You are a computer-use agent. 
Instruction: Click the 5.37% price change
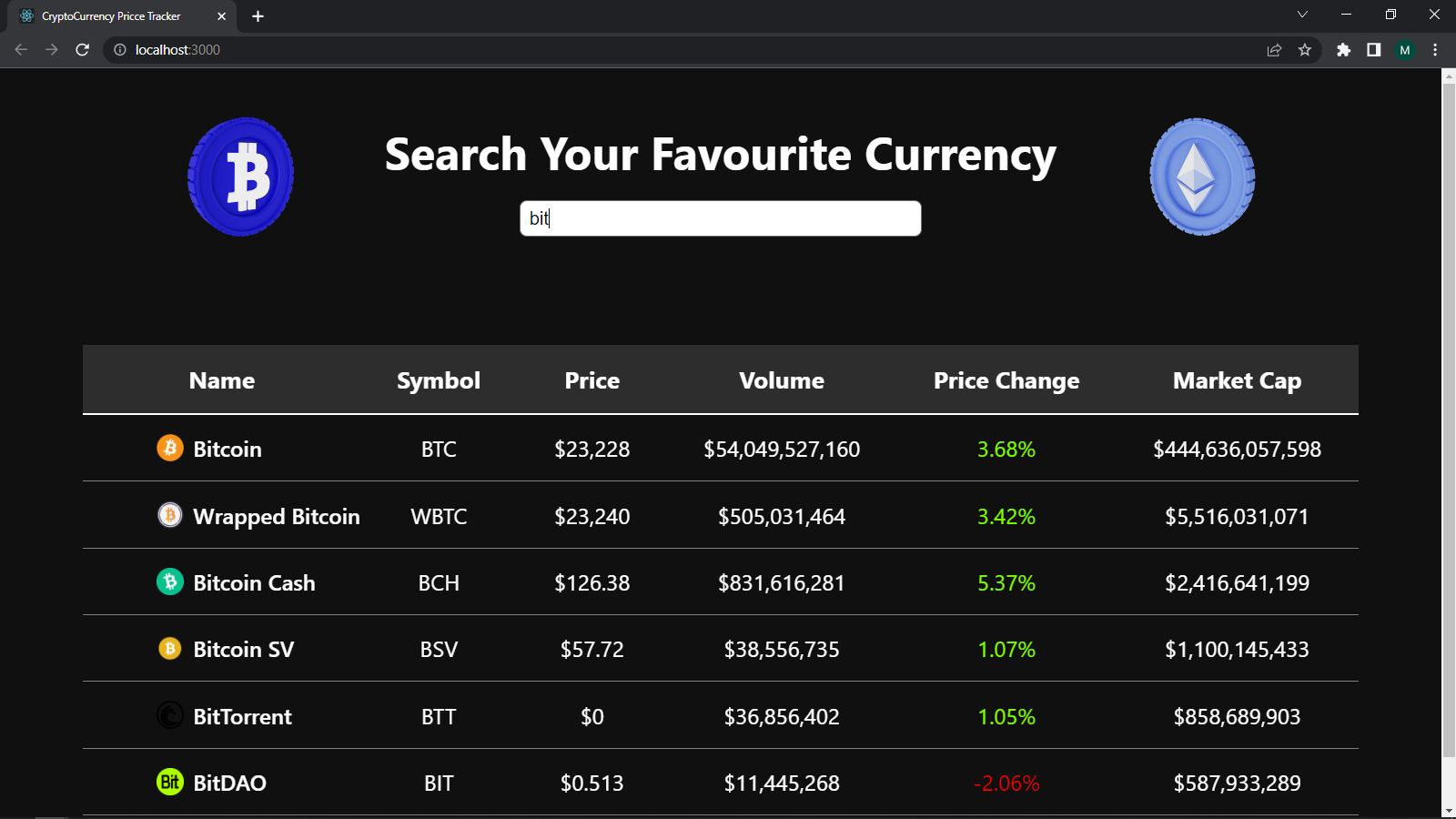1006,582
